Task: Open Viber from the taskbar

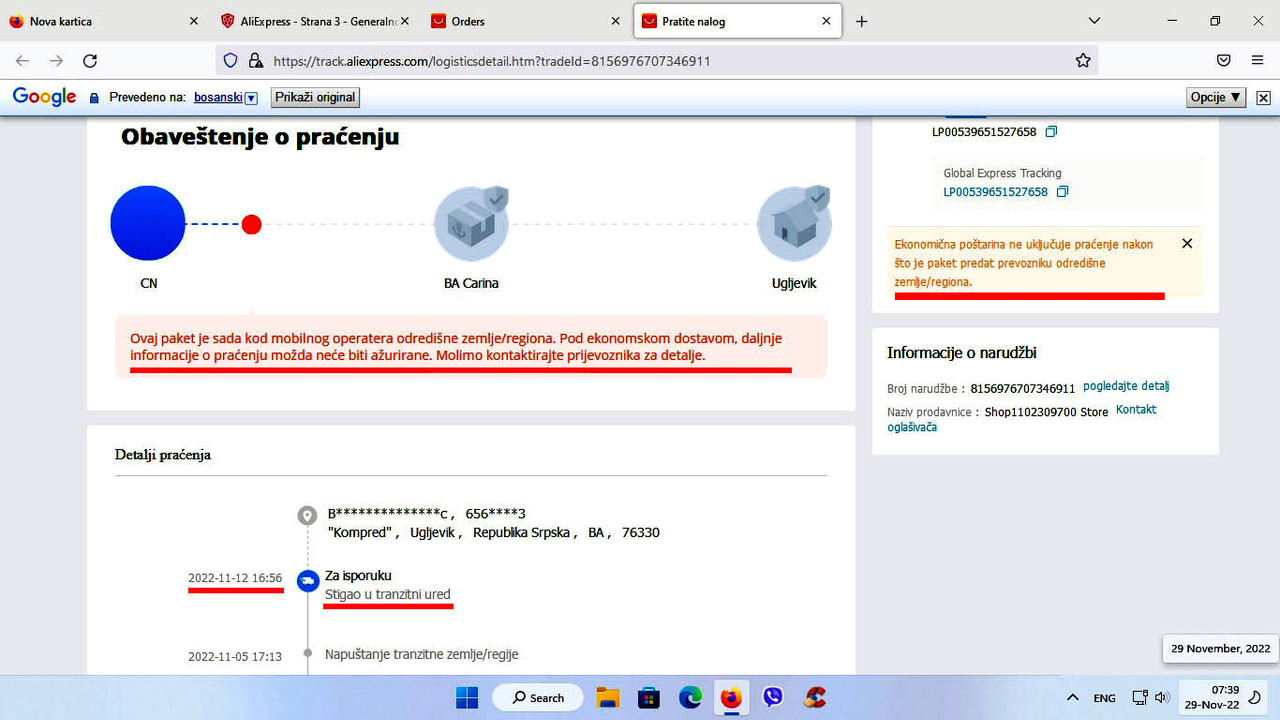Action: tap(773, 697)
